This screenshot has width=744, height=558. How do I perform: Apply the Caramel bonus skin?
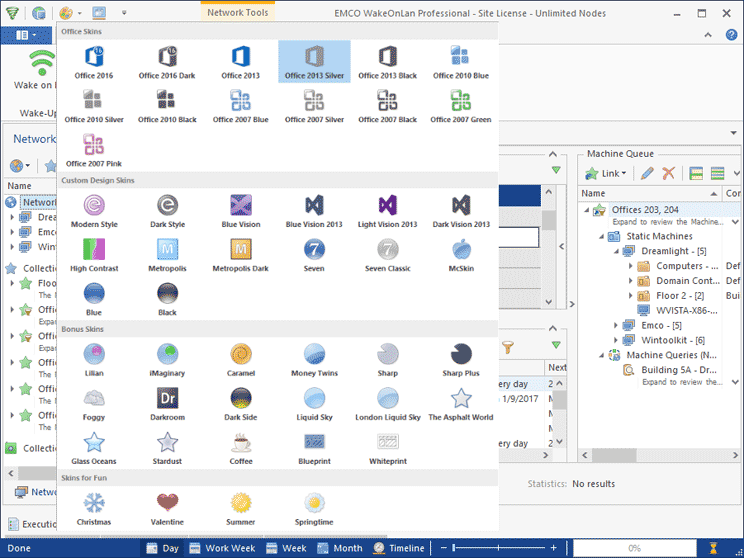coord(241,358)
